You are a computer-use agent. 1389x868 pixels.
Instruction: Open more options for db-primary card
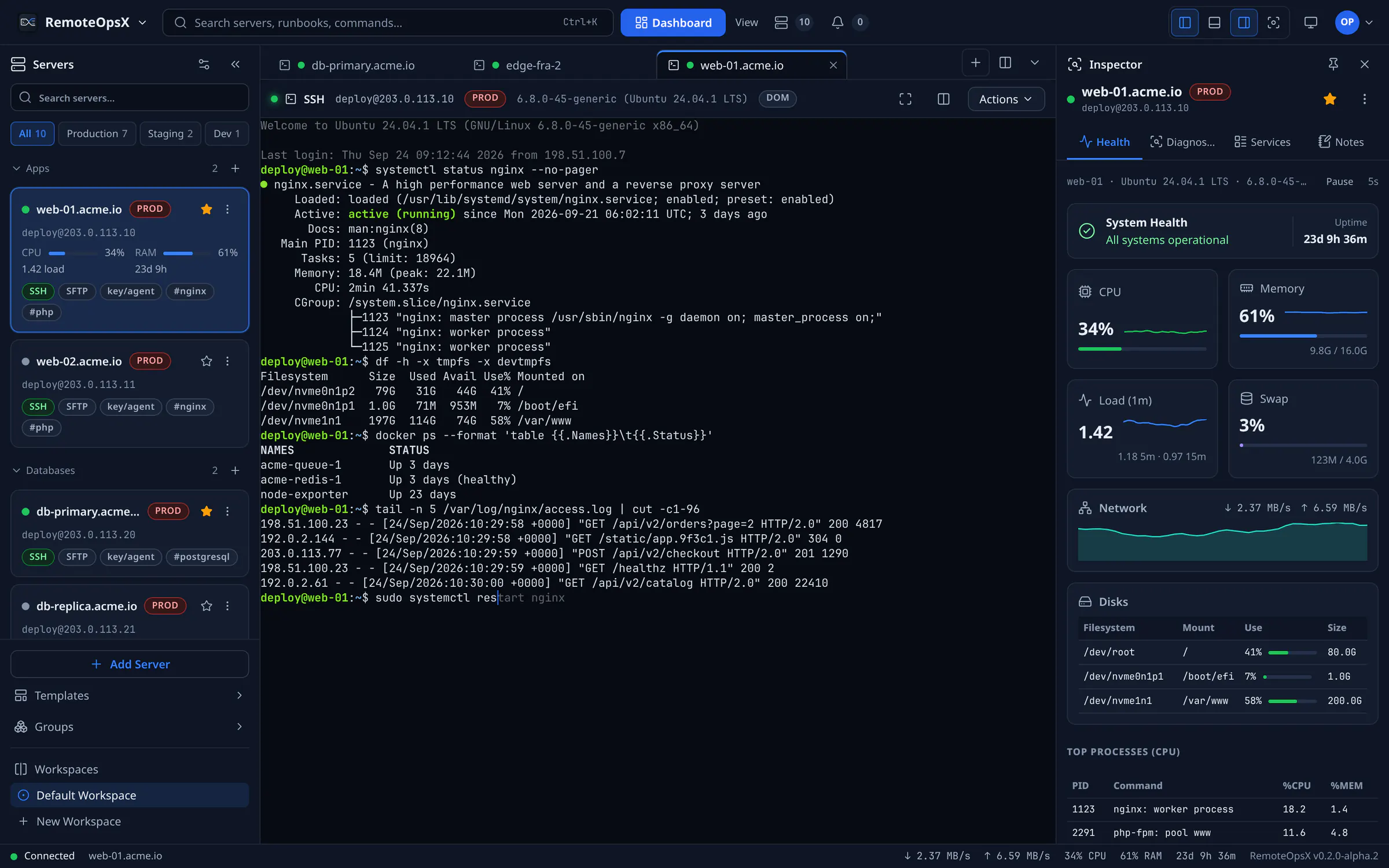point(227,512)
